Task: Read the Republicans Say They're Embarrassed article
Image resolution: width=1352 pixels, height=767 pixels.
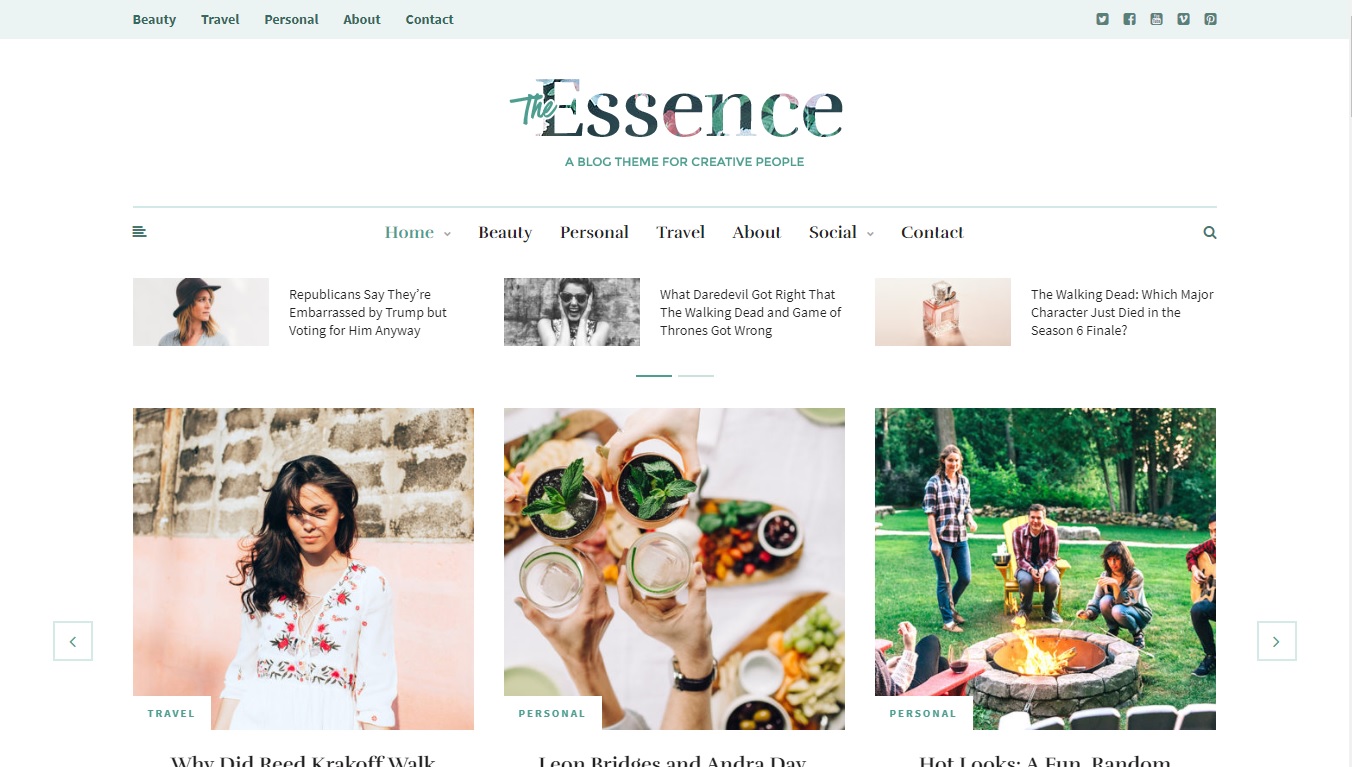Action: tap(368, 312)
